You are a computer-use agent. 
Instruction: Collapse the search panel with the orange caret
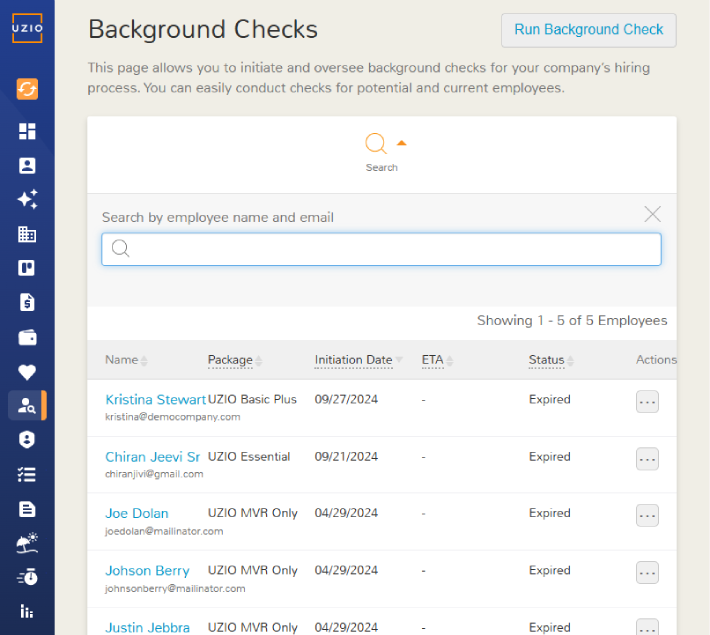[x=401, y=143]
